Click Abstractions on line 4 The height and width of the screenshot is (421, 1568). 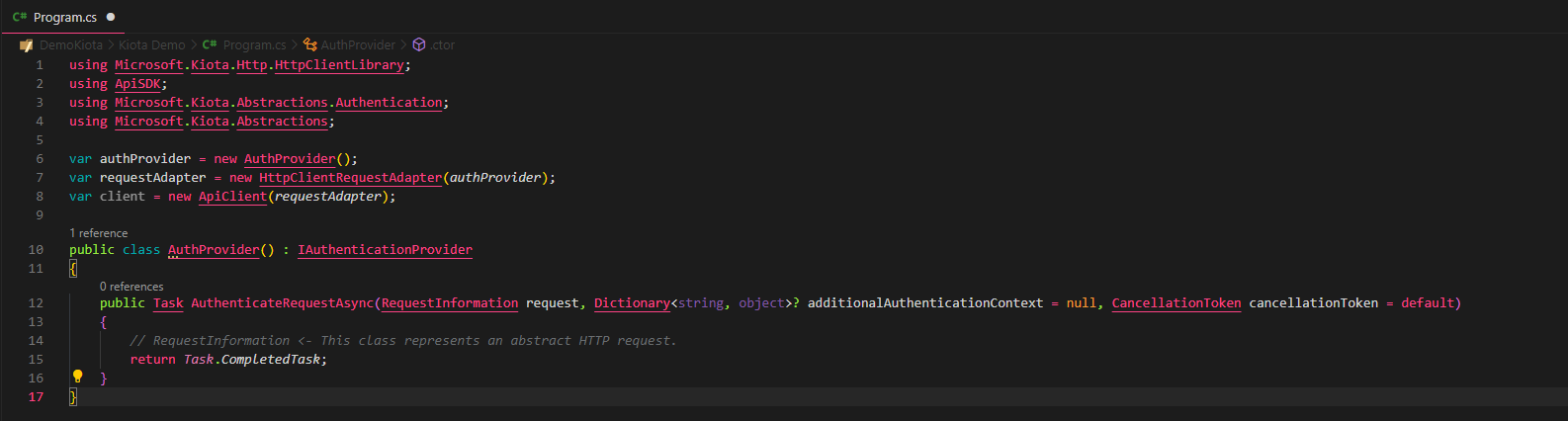pyautogui.click(x=282, y=121)
